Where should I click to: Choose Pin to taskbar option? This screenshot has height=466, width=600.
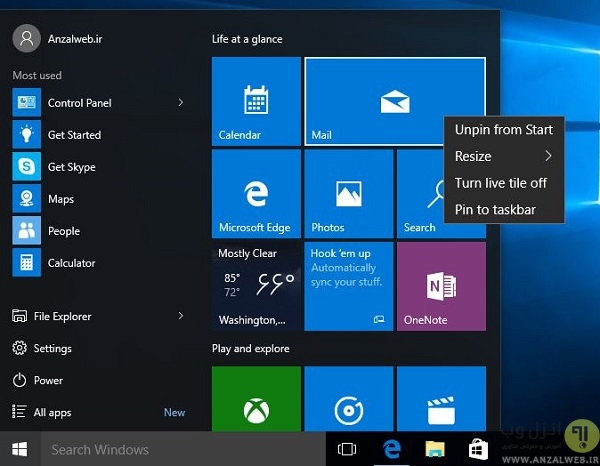click(495, 210)
